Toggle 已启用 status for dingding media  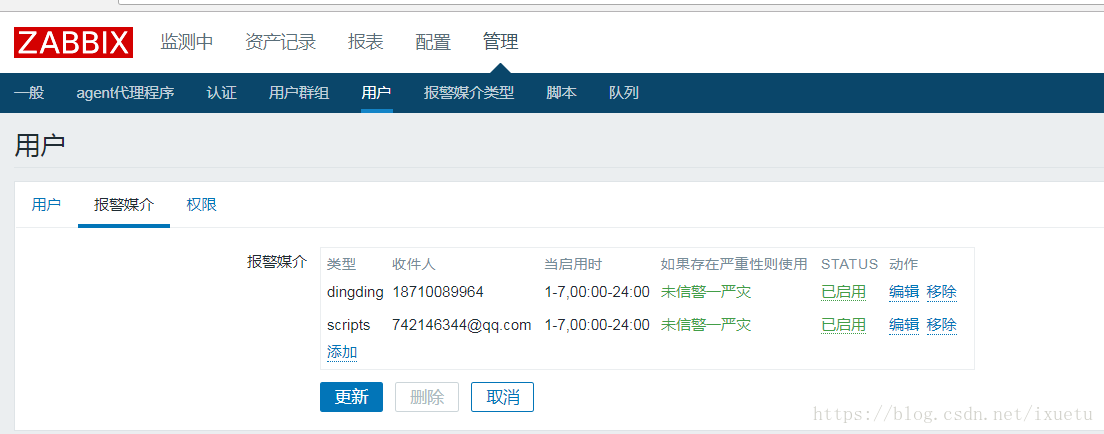click(843, 292)
